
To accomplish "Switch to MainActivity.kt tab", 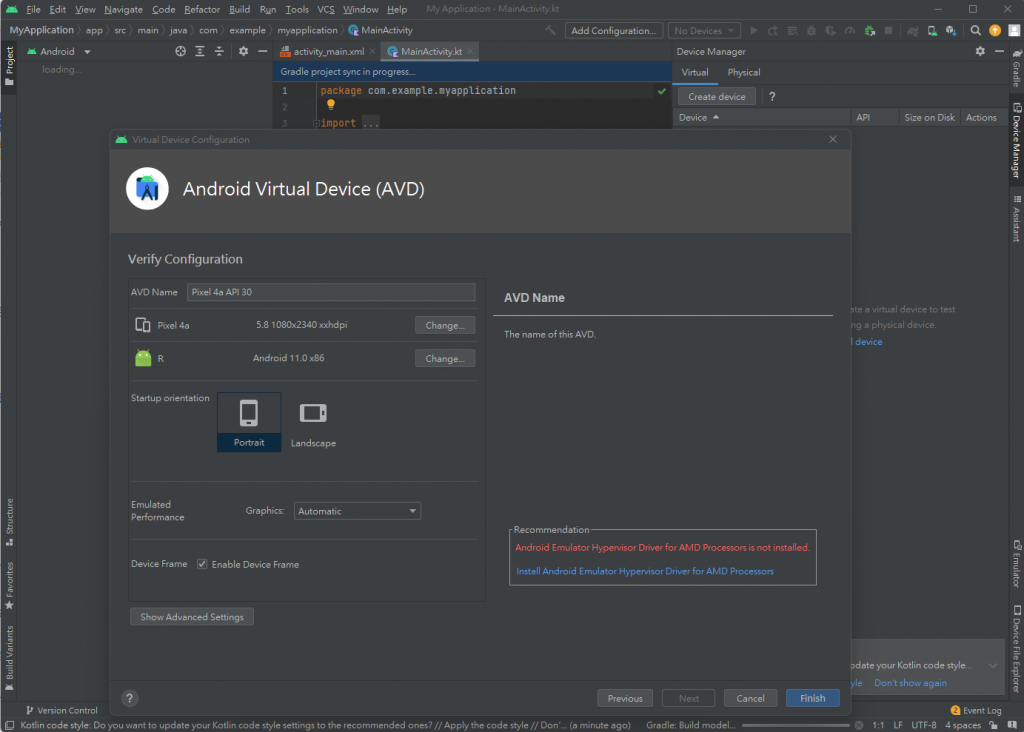I will [x=431, y=52].
